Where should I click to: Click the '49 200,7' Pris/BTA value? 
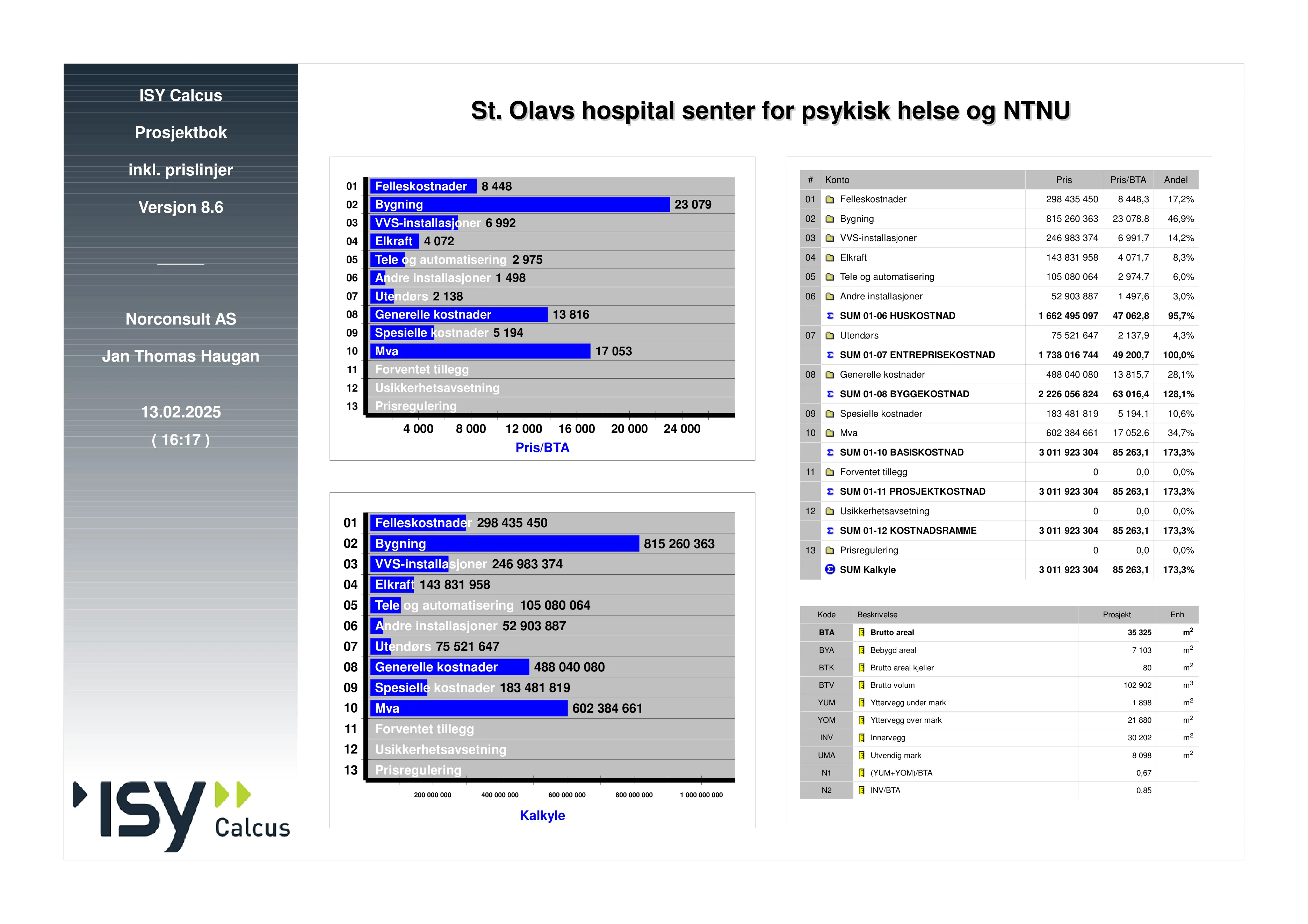pos(1131,355)
